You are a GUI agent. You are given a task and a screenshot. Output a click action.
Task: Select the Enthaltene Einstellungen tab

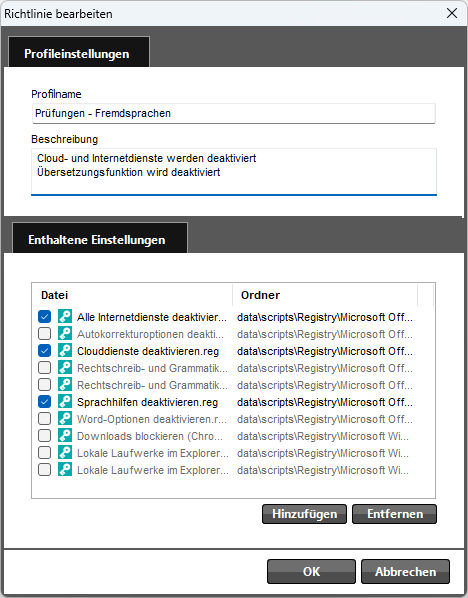(x=96, y=240)
